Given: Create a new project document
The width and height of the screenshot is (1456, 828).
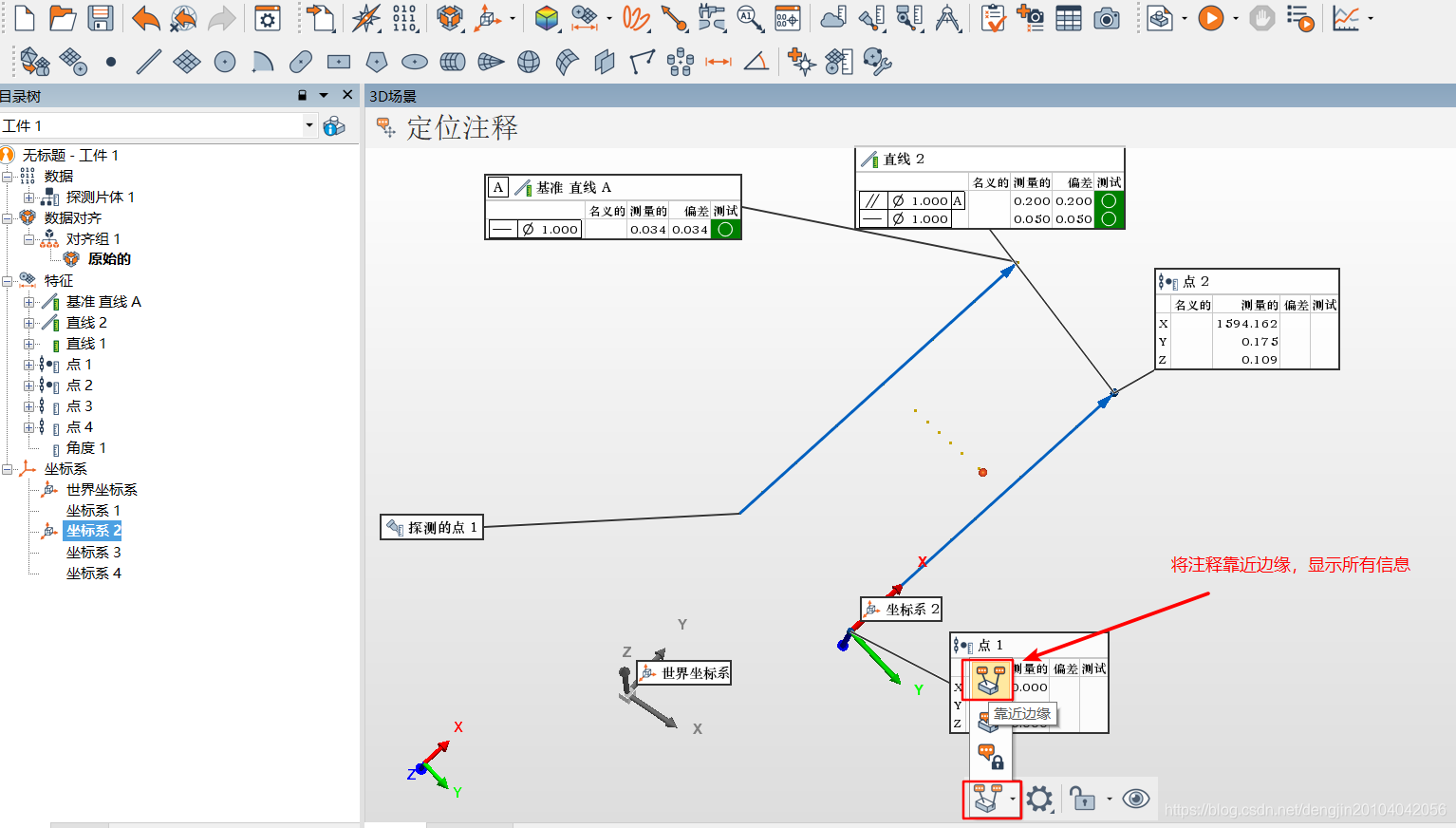Looking at the screenshot, I should 25,18.
